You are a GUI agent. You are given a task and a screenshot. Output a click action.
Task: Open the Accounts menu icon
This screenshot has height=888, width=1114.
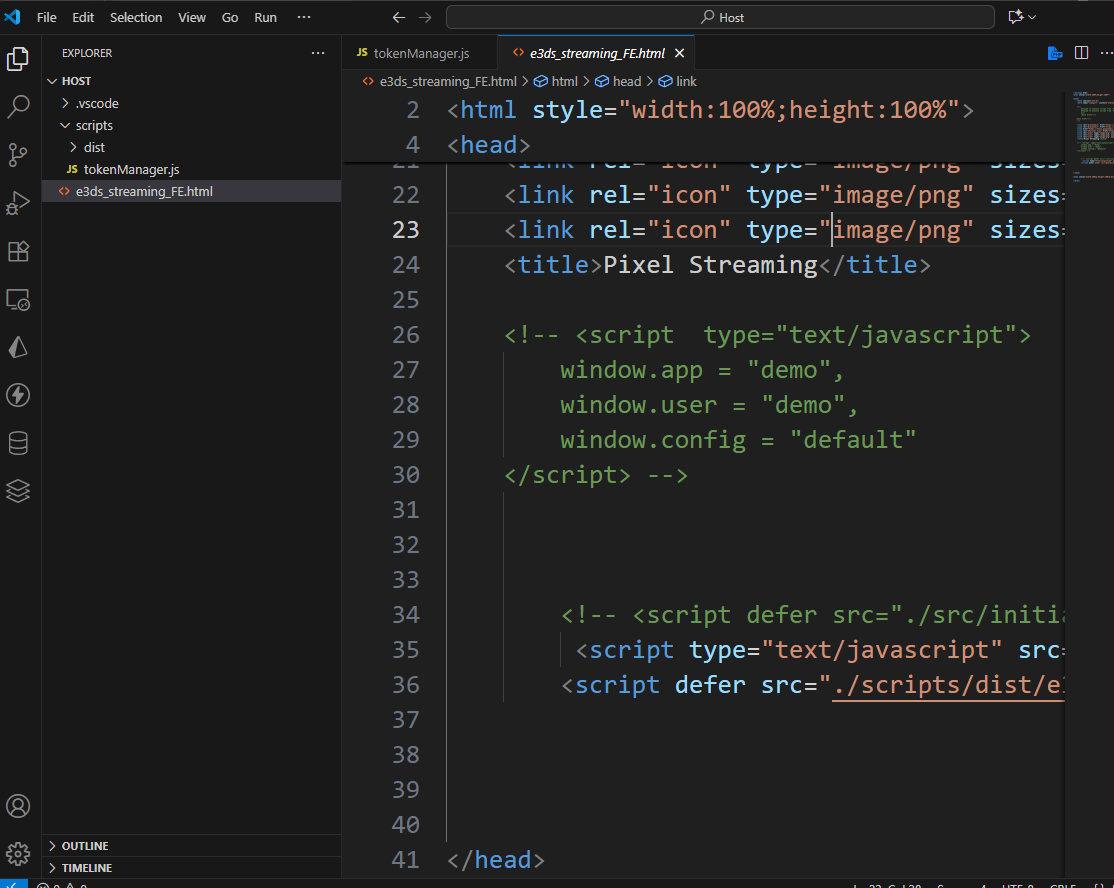pos(18,806)
